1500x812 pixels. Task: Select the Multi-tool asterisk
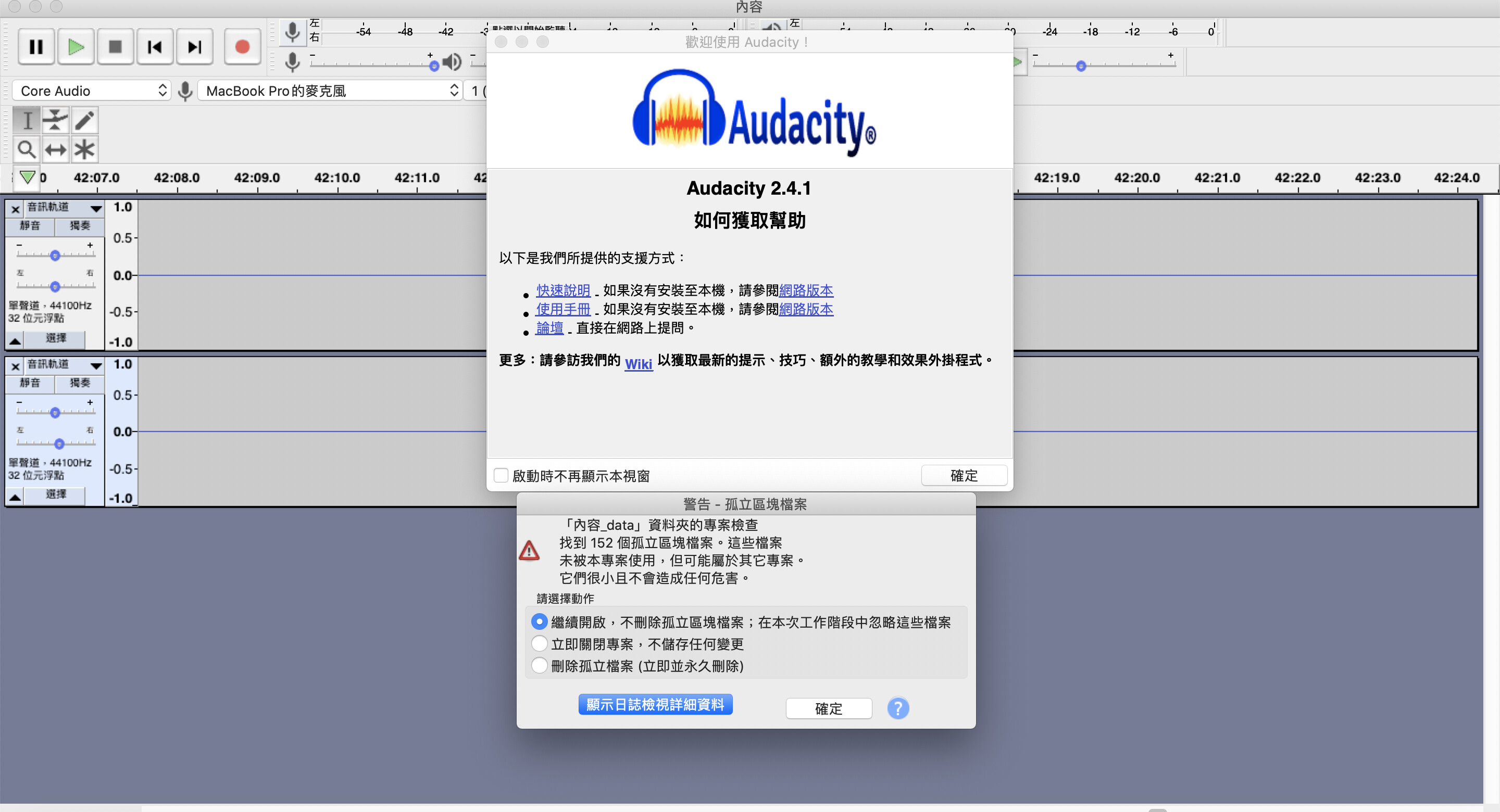pos(84,149)
